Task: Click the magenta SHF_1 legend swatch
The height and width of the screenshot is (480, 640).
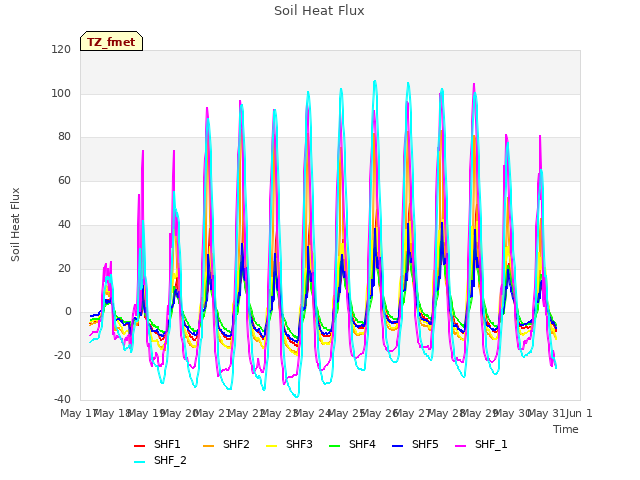Action: tap(460, 446)
